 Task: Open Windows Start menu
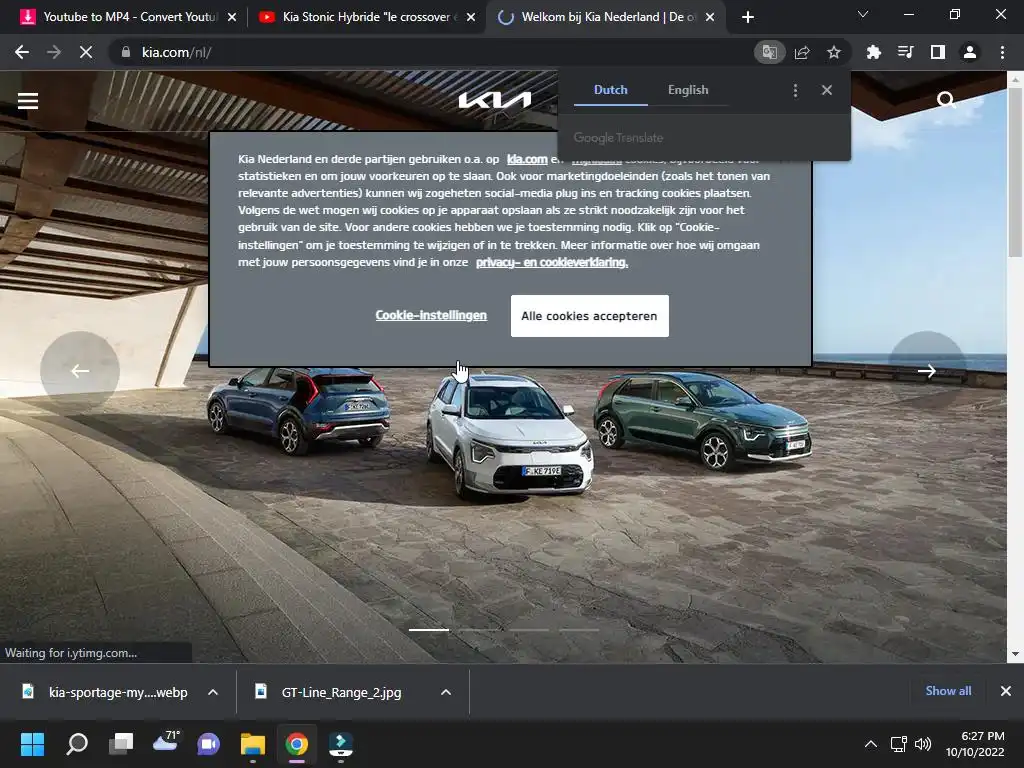point(32,744)
